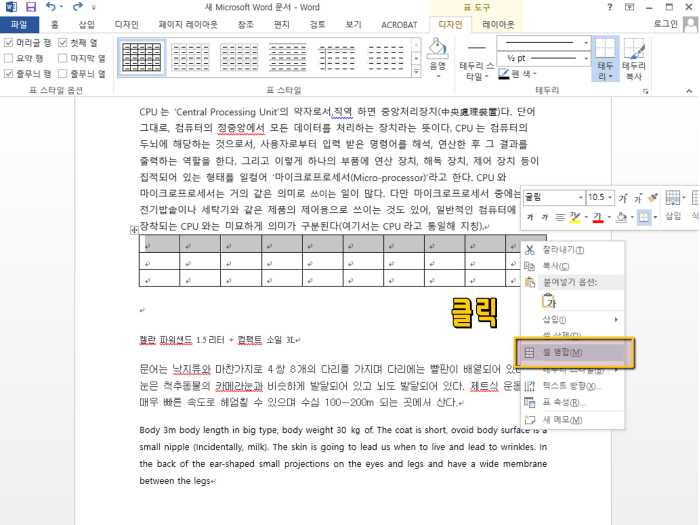Click the Undo arrow icon

click(51, 7)
